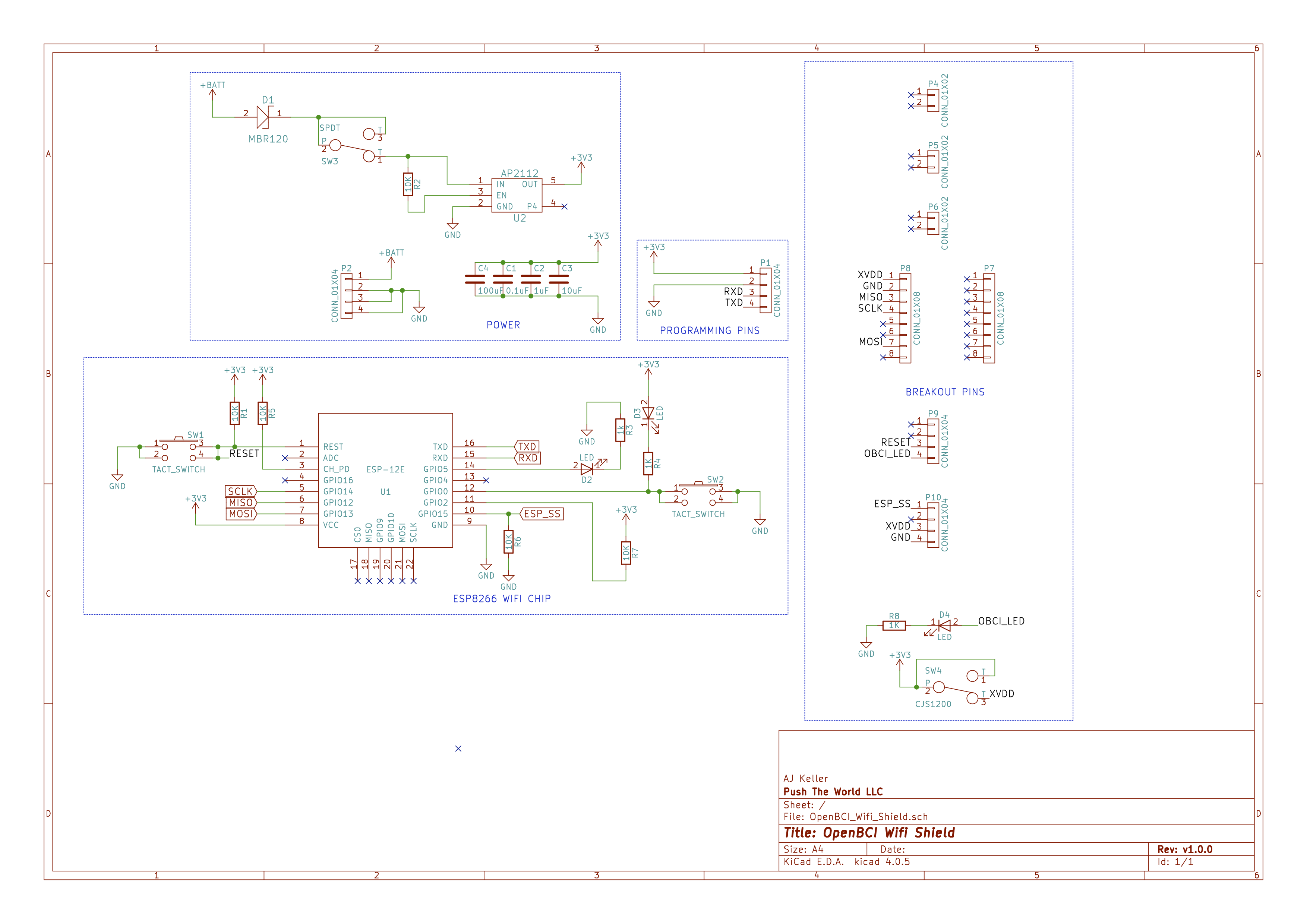Click the BREAKOUT PINS section title

click(945, 392)
